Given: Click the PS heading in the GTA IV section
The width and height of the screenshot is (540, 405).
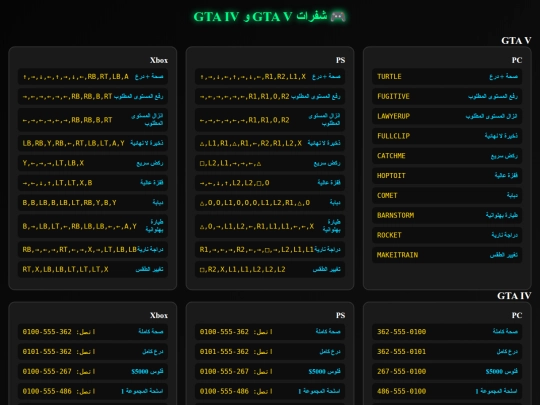Looking at the screenshot, I should click(341, 315).
